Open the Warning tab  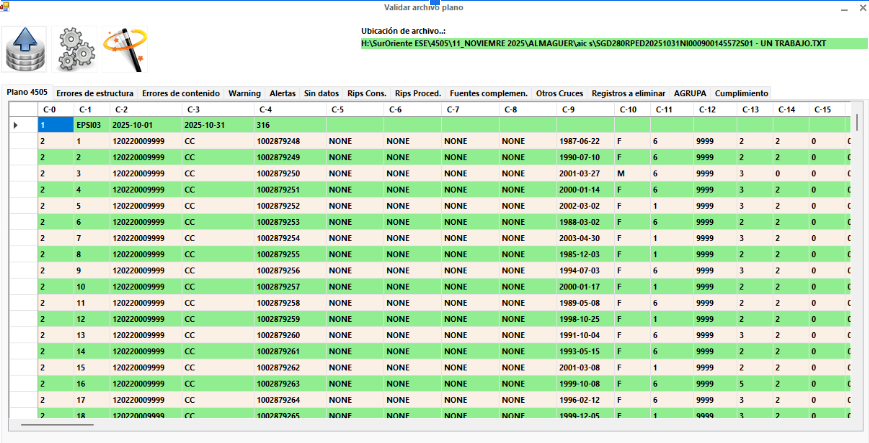[x=244, y=93]
